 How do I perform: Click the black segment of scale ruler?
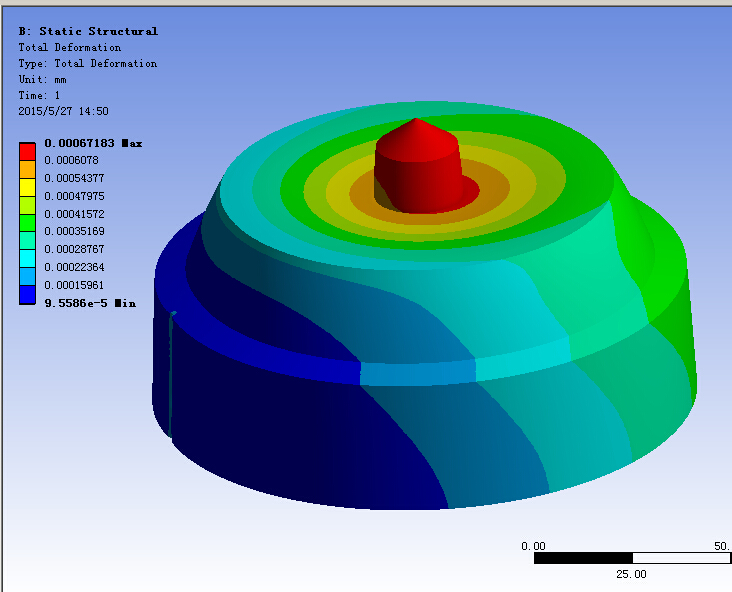[583, 558]
